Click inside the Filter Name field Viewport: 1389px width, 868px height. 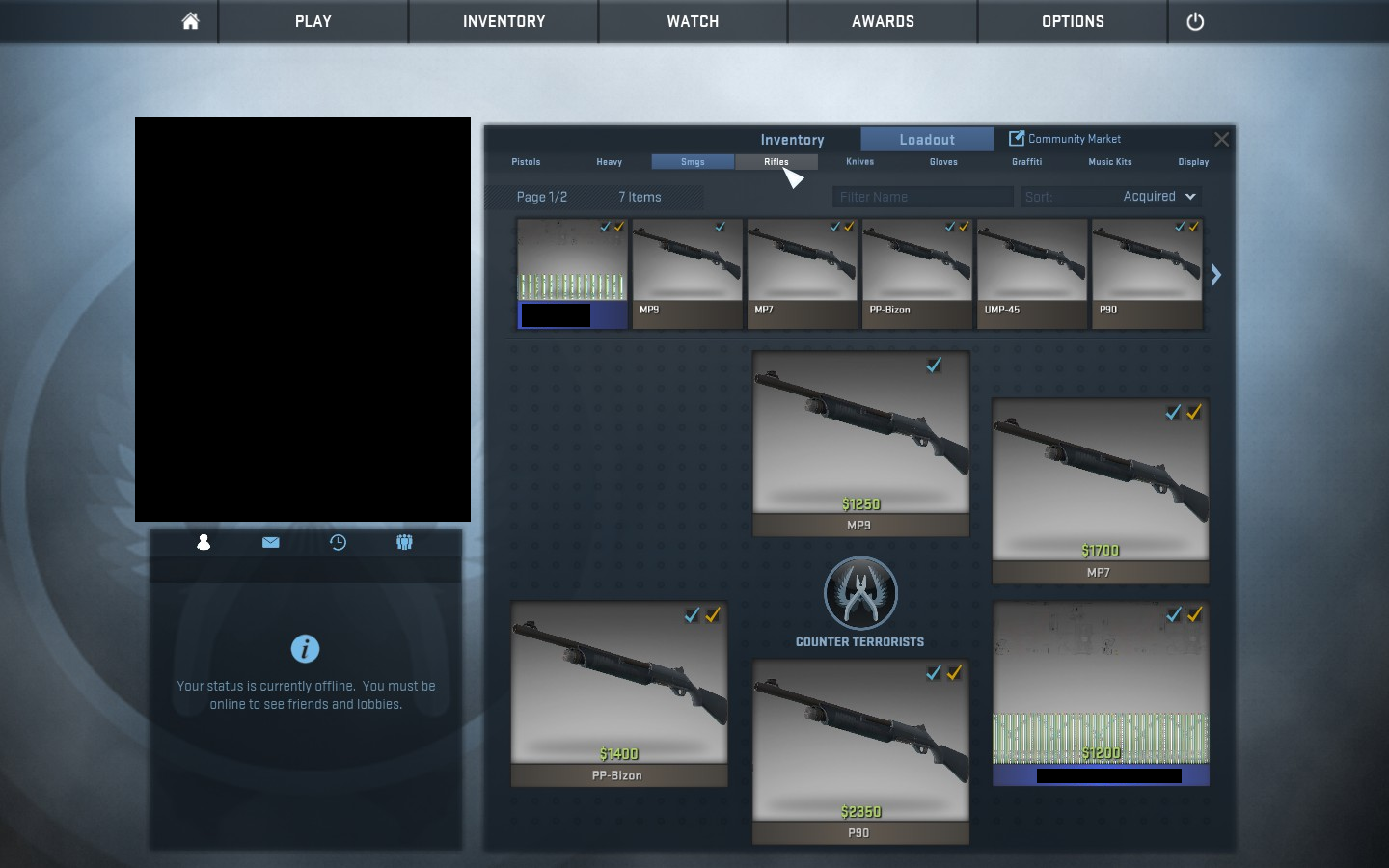coord(921,196)
